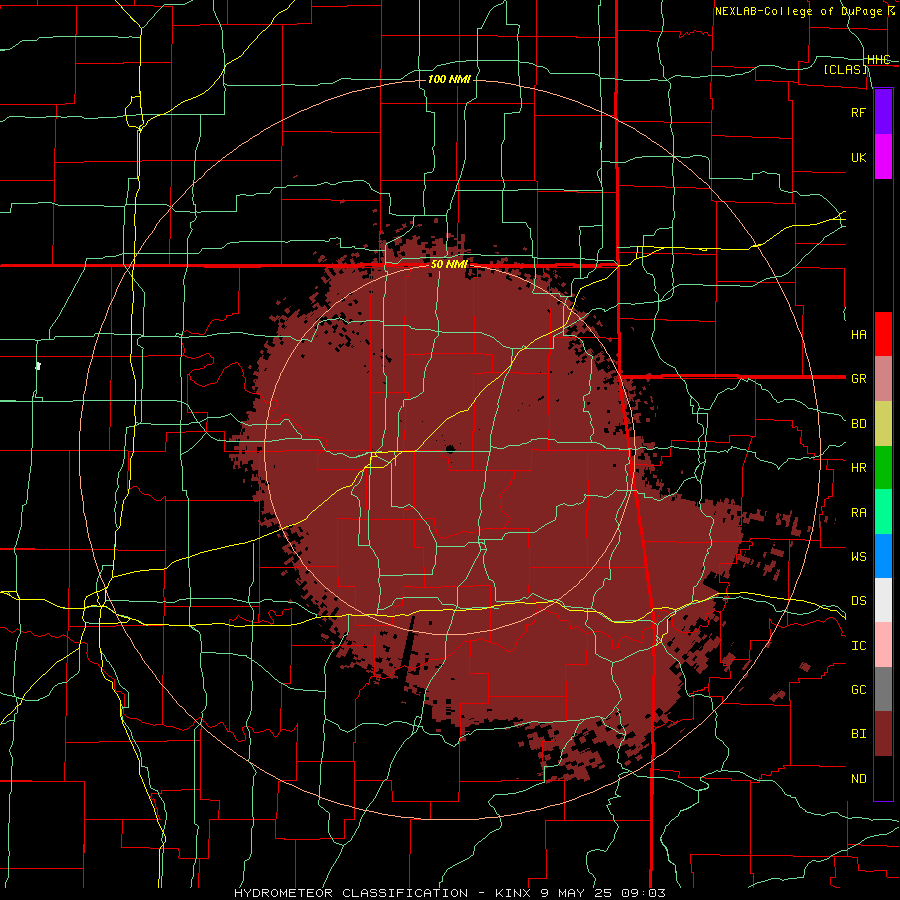Click the "50 NMI" range ring label
This screenshot has height=900, width=900.
449,265
